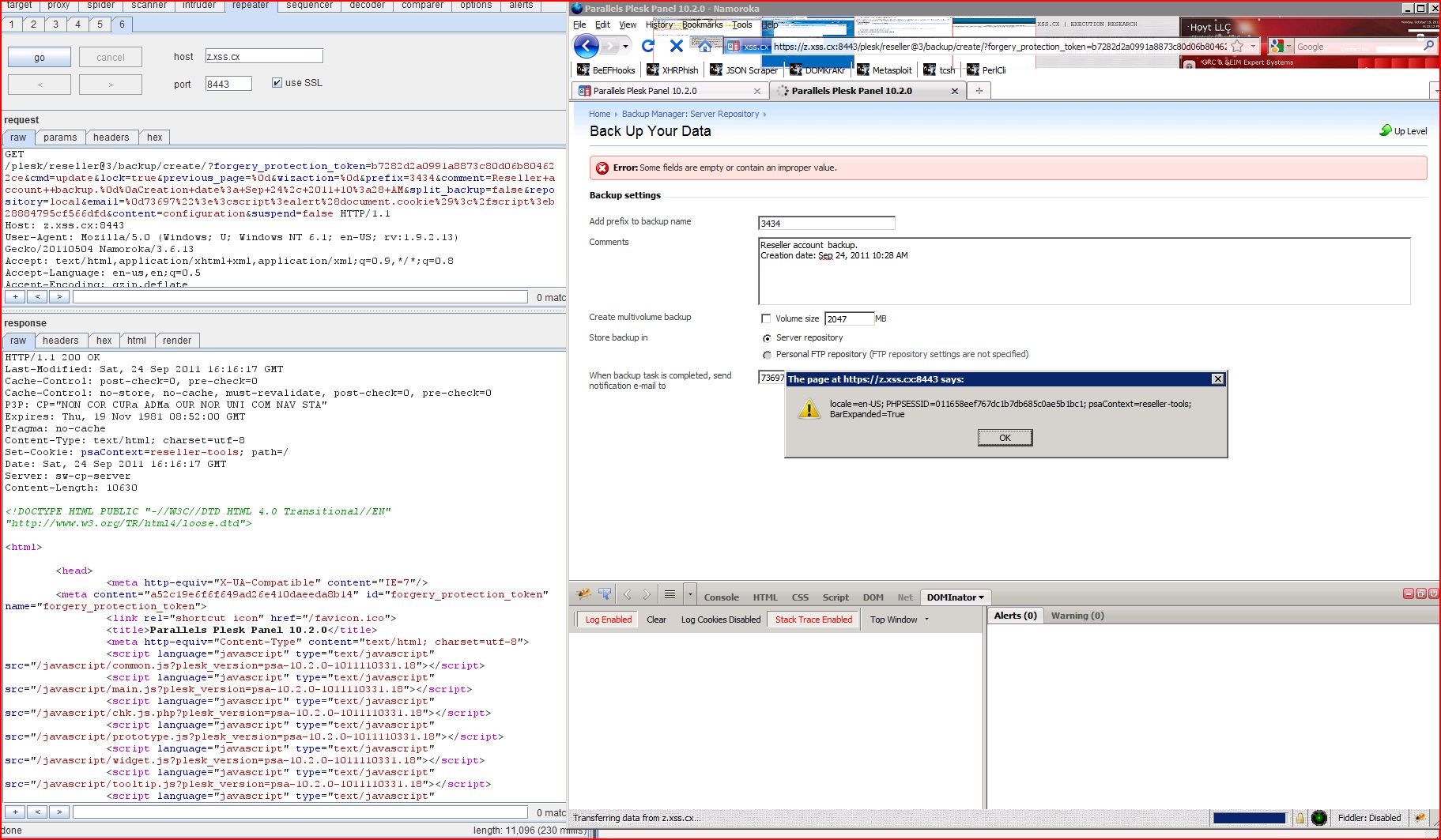Close the alert dialog with its X
The width and height of the screenshot is (1441, 840).
tap(1217, 379)
